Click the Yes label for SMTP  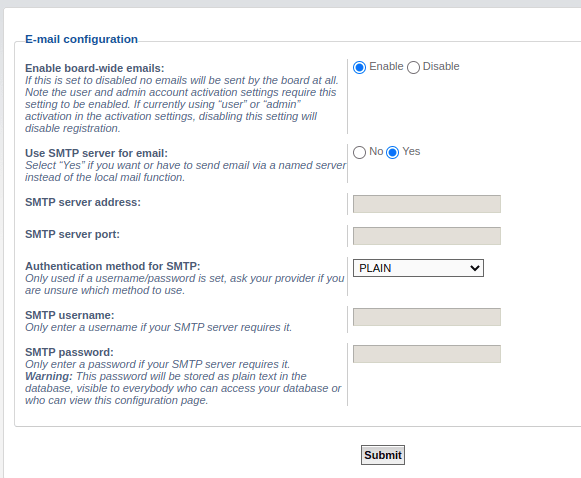[411, 151]
